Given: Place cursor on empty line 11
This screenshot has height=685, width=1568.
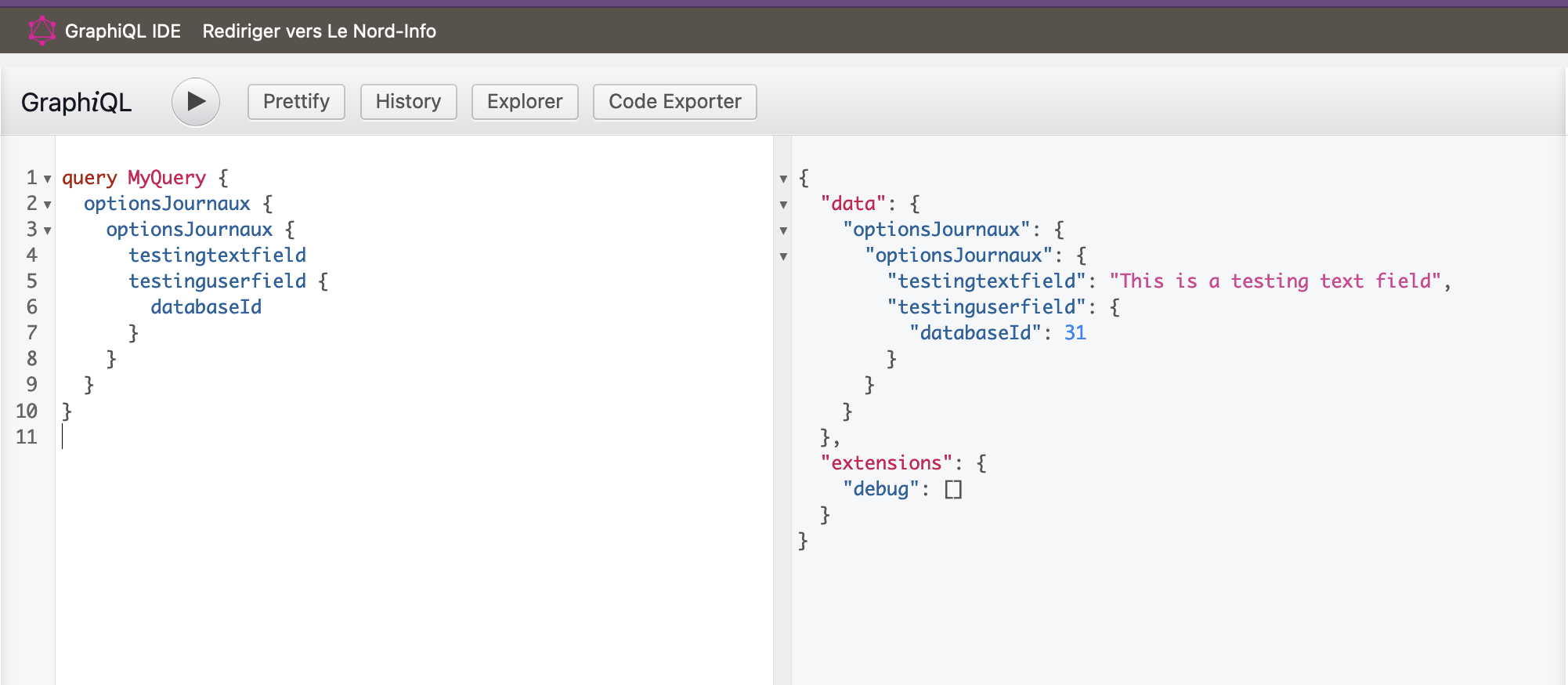Looking at the screenshot, I should [415, 437].
